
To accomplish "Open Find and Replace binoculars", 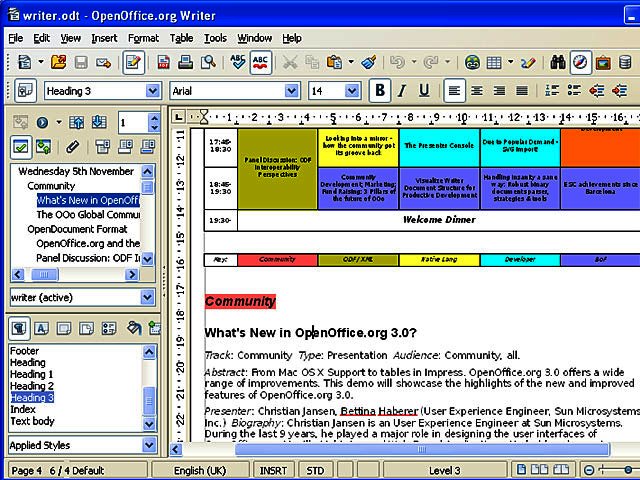I will tap(558, 63).
